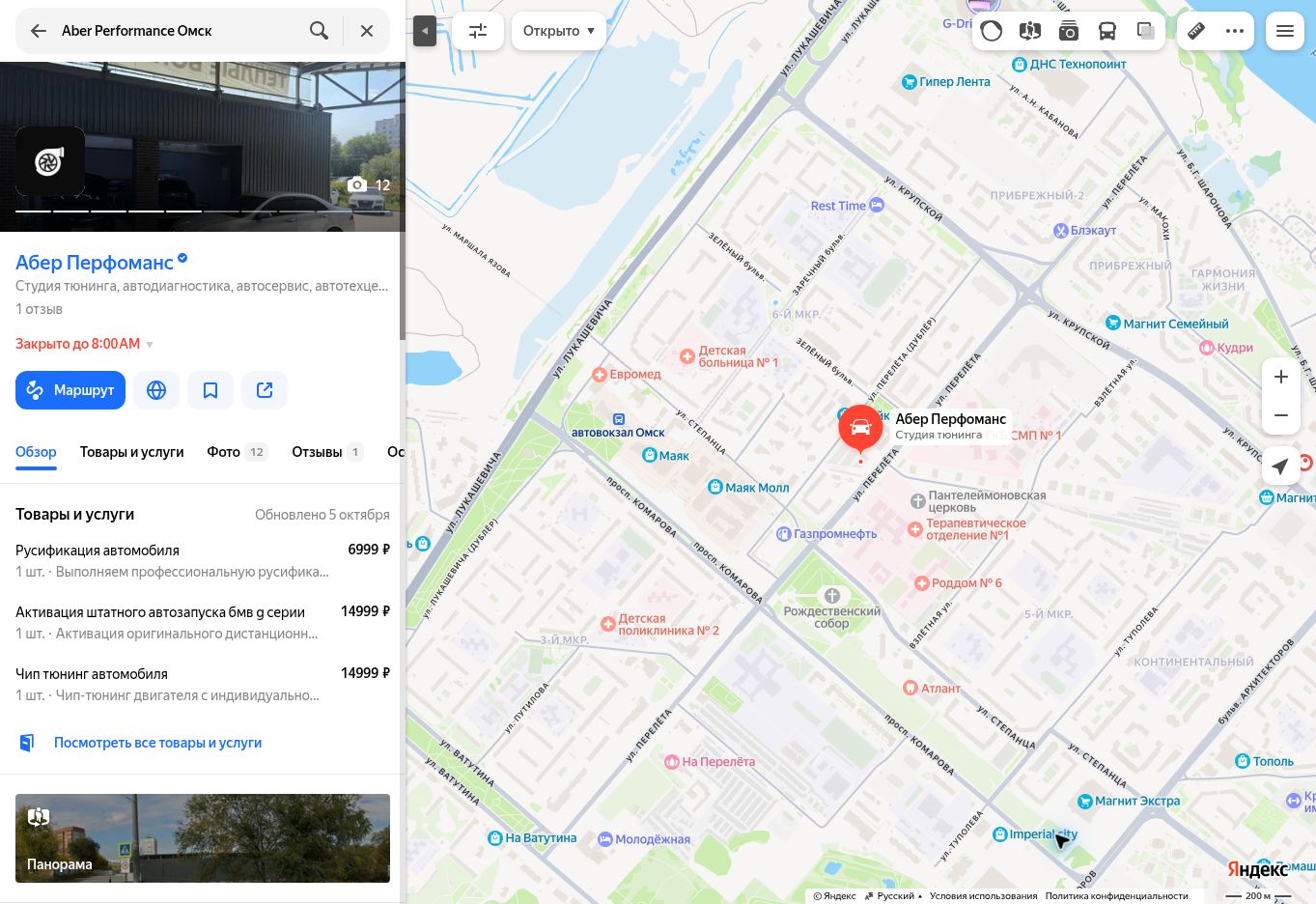Open the Панорама thumbnail
Viewport: 1316px width, 904px height.
(203, 838)
